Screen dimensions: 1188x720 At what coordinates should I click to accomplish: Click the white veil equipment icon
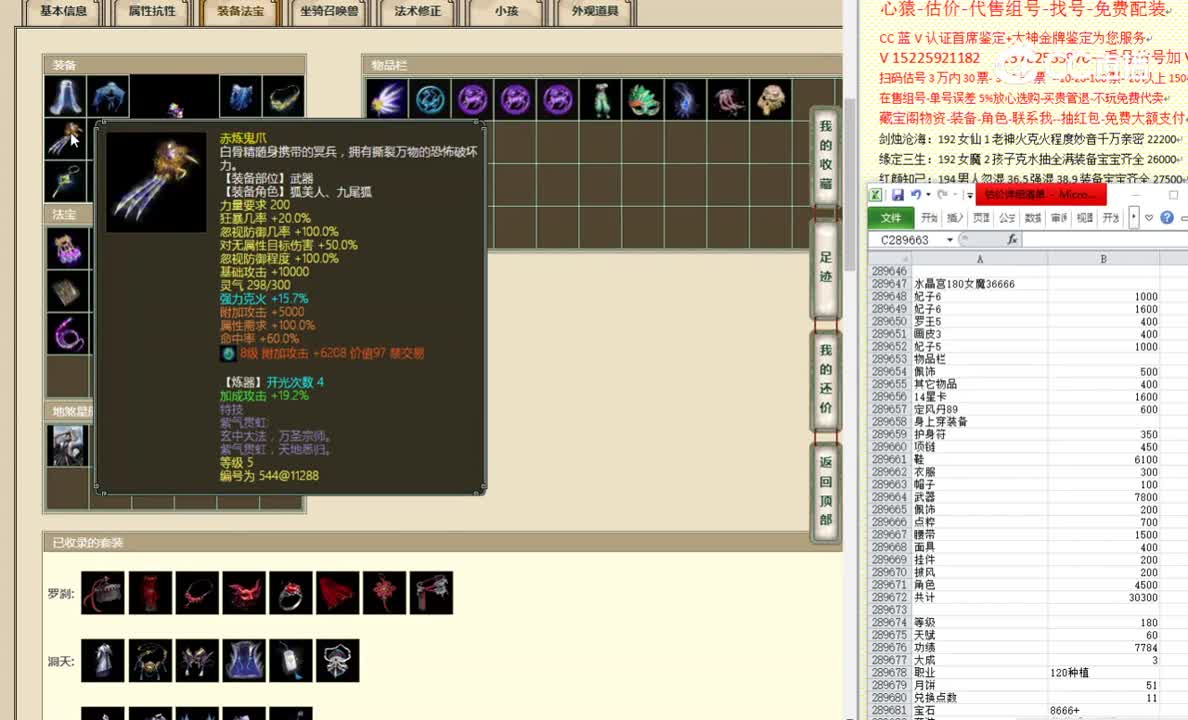tap(65, 96)
